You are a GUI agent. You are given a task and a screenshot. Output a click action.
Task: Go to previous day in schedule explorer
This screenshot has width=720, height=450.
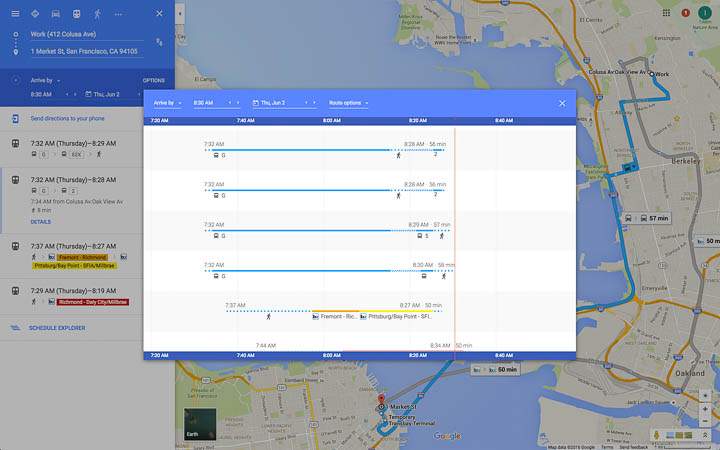[x=306, y=103]
